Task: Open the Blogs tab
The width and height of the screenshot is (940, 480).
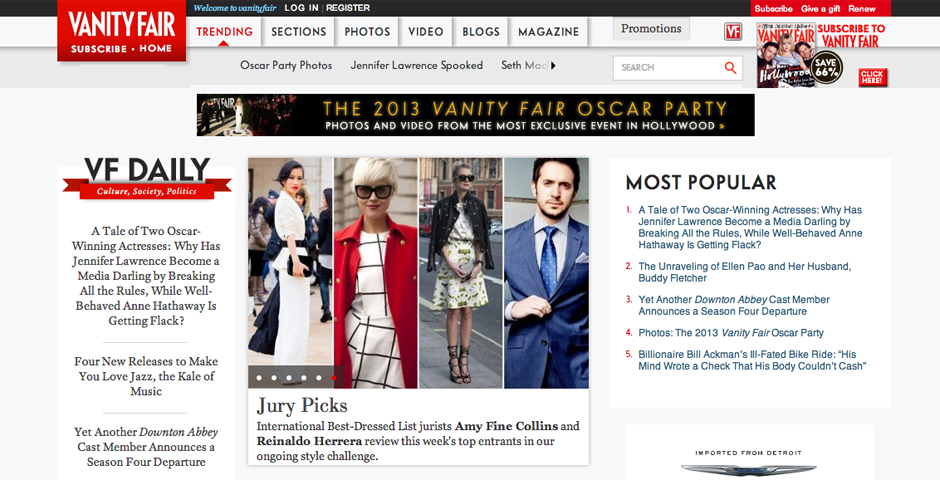Action: (x=481, y=32)
